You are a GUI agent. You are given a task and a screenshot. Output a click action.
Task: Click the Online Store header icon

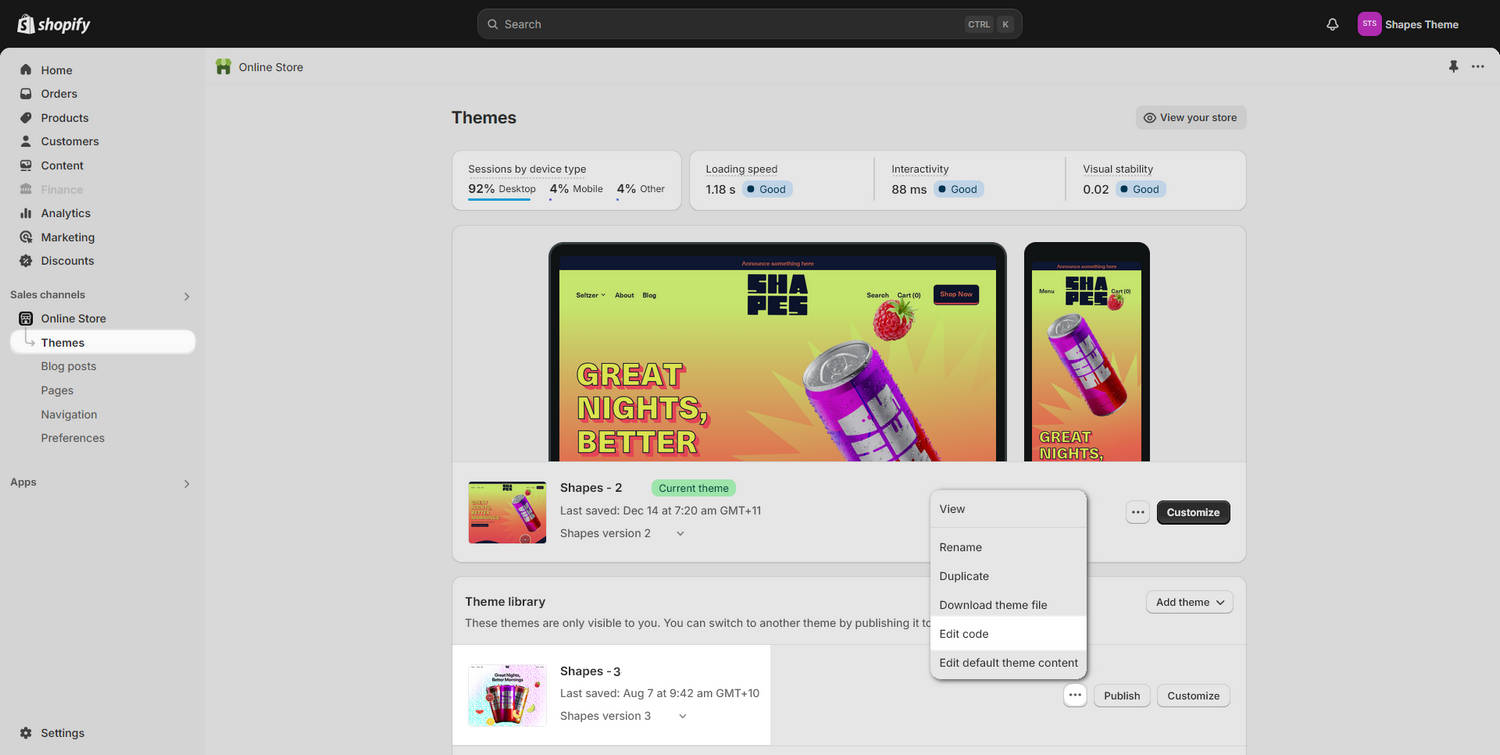click(x=223, y=67)
